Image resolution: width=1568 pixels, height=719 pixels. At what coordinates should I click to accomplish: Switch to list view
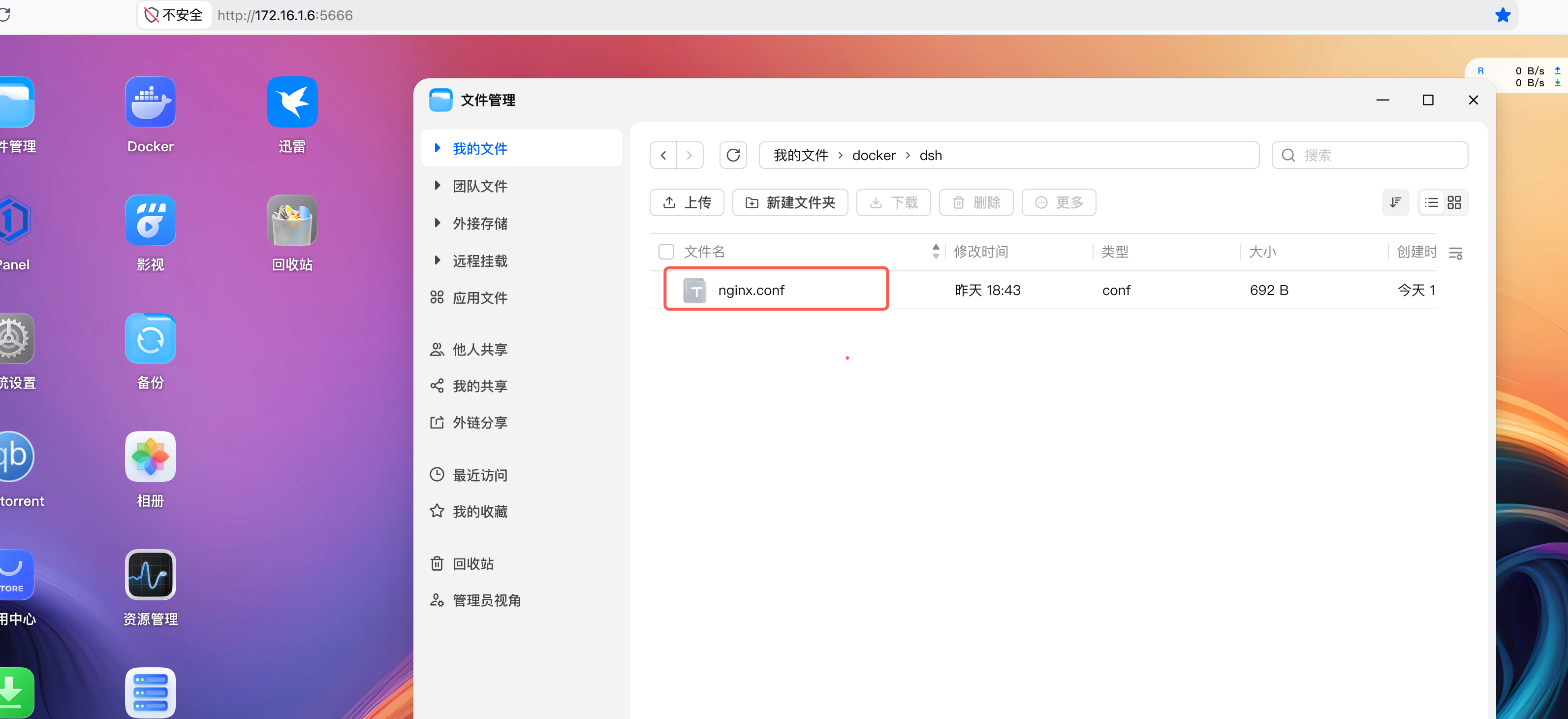pyautogui.click(x=1432, y=202)
